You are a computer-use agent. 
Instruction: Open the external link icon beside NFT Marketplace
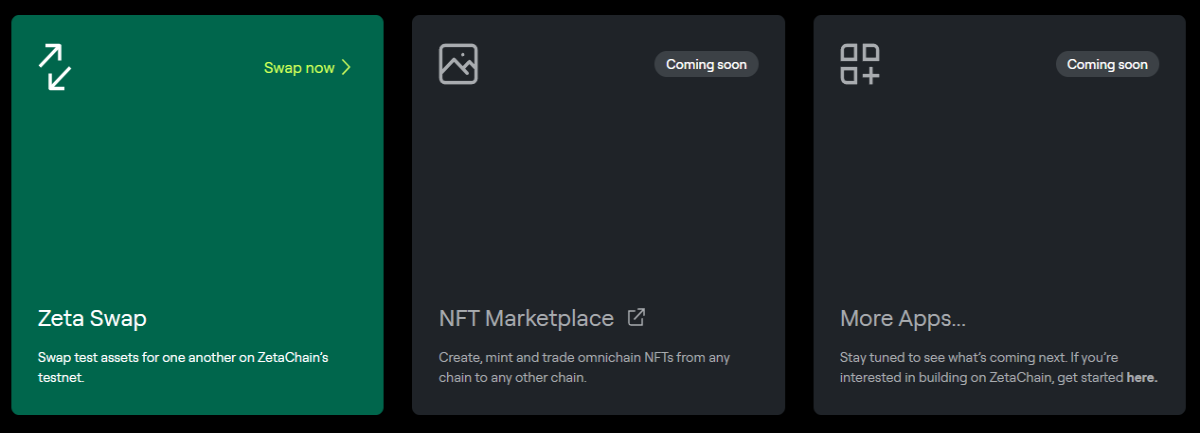(x=636, y=317)
